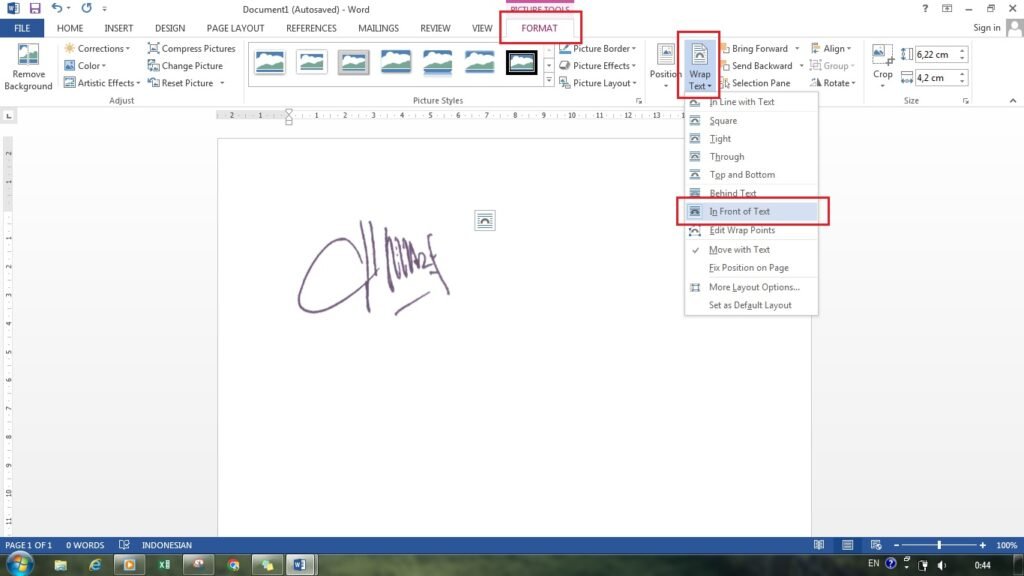Toggle the Move with Text option
This screenshot has width=1024, height=576.
tap(739, 250)
